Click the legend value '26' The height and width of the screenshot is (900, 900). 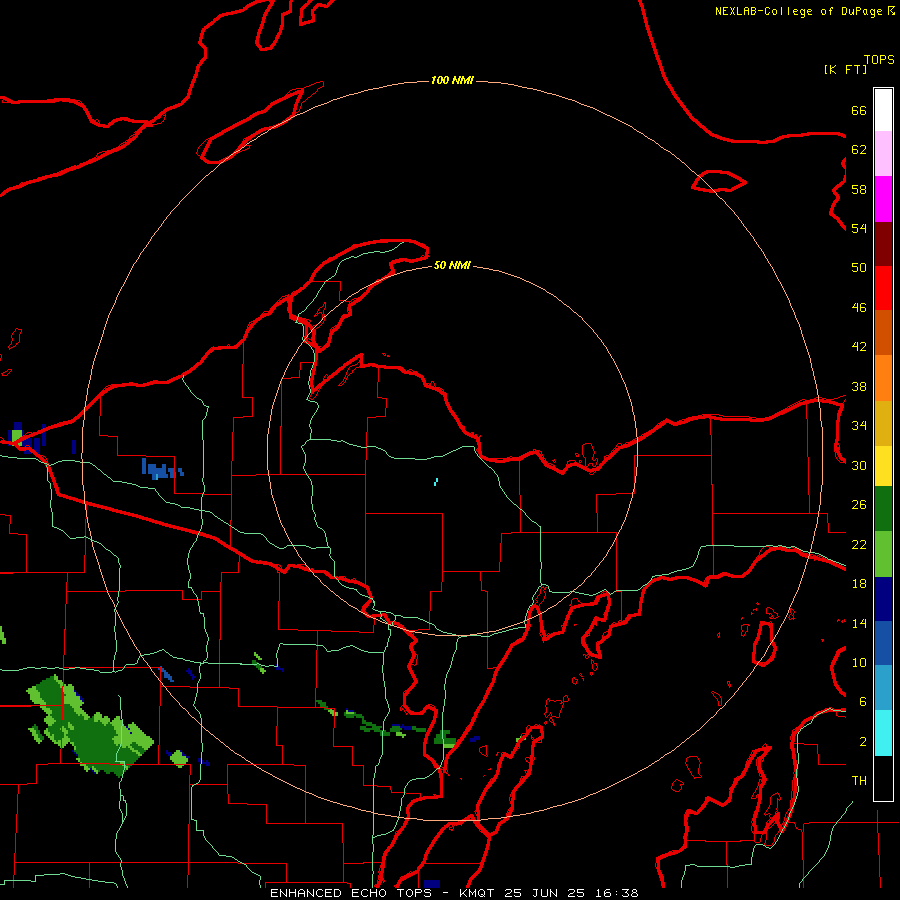[859, 505]
